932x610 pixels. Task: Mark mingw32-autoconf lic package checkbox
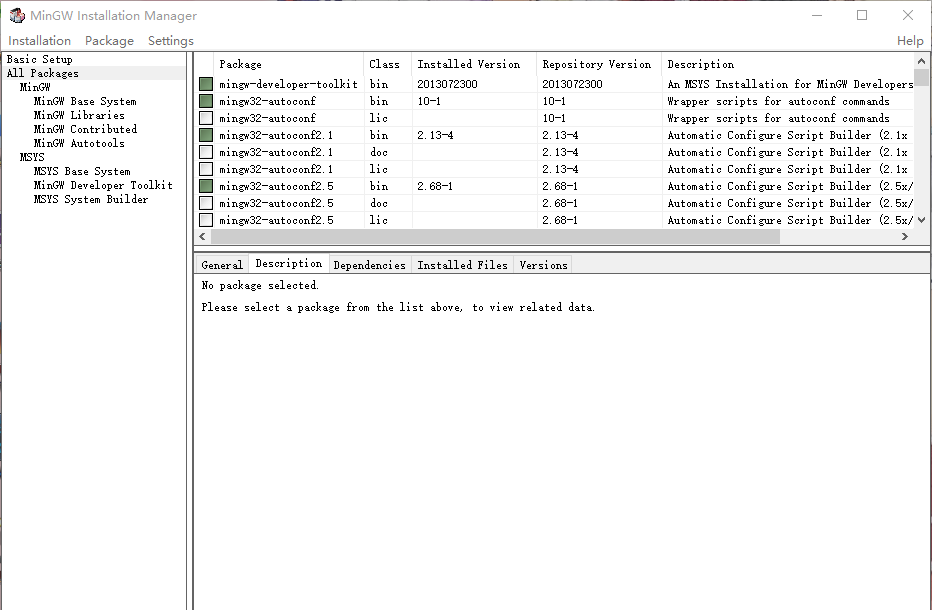[206, 118]
